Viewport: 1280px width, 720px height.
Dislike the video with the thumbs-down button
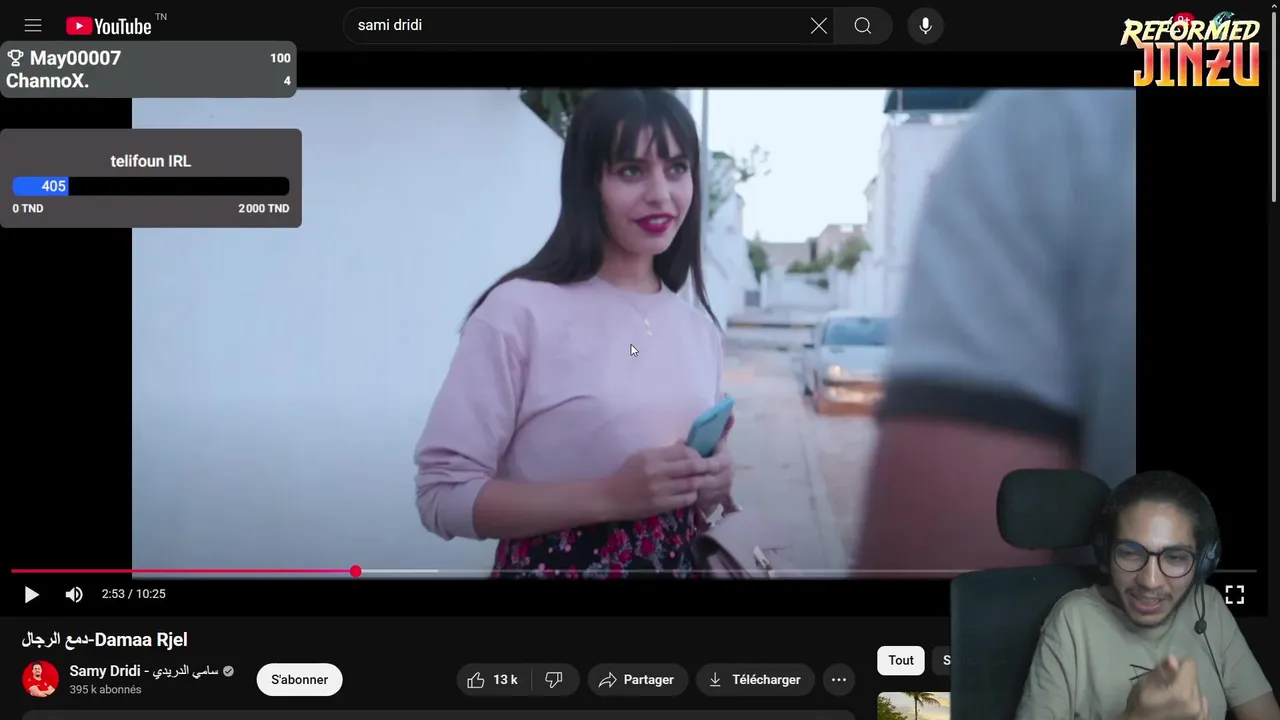554,680
